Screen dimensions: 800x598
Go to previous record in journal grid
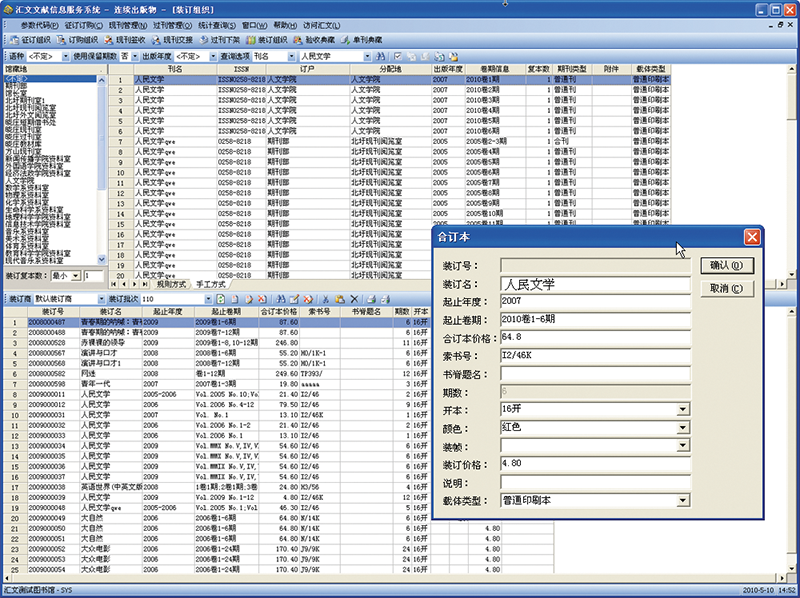click(x=124, y=284)
